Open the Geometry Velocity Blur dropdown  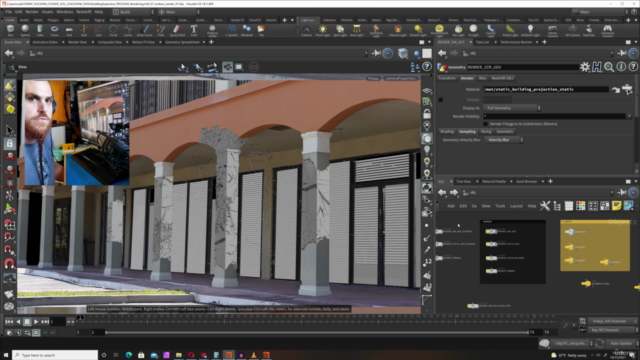(504, 140)
